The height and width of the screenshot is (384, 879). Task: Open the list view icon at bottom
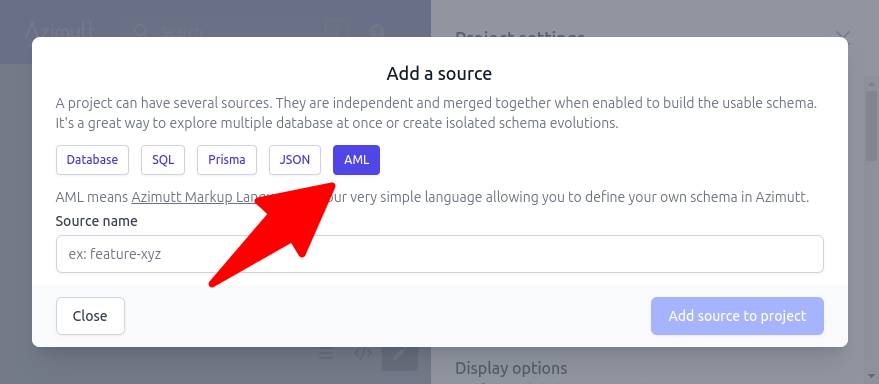click(326, 354)
